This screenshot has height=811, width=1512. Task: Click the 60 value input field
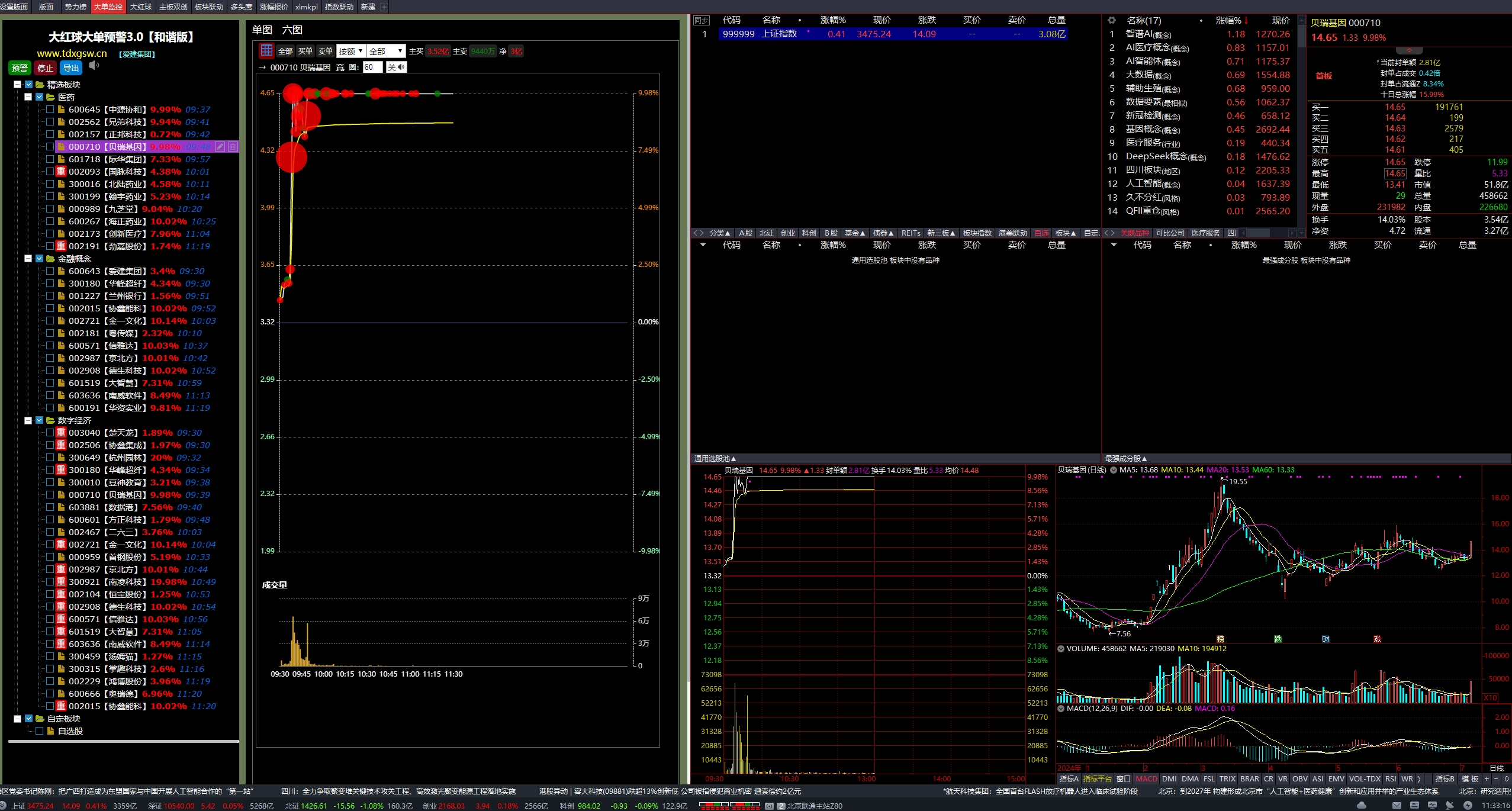click(372, 67)
